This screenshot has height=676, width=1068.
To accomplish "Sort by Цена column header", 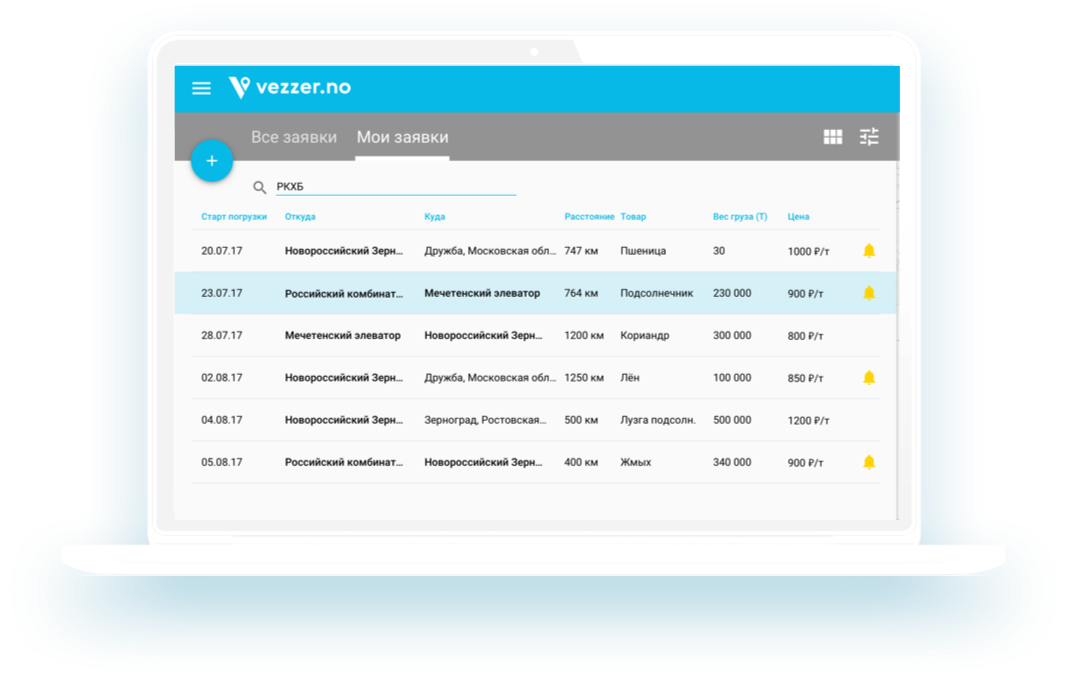I will pos(798,217).
